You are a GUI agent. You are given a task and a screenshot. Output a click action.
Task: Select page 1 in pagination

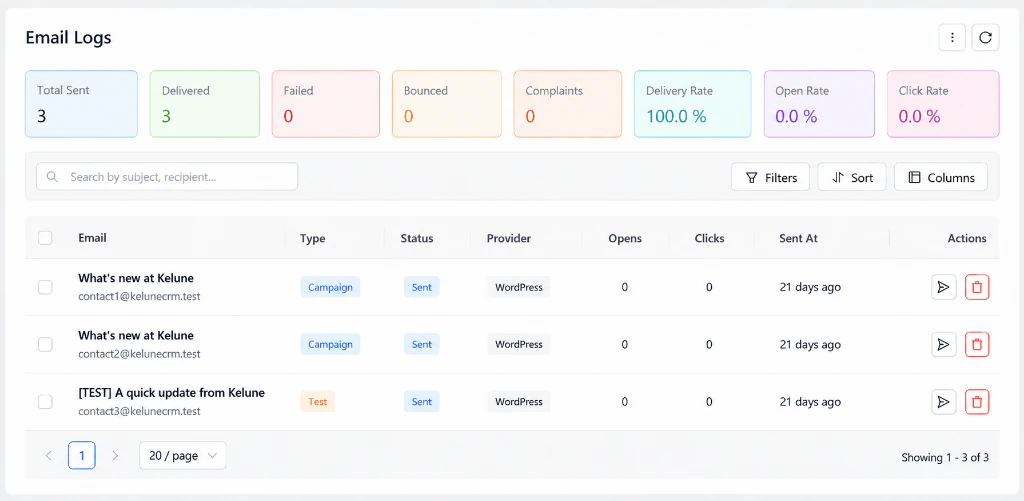click(x=82, y=456)
